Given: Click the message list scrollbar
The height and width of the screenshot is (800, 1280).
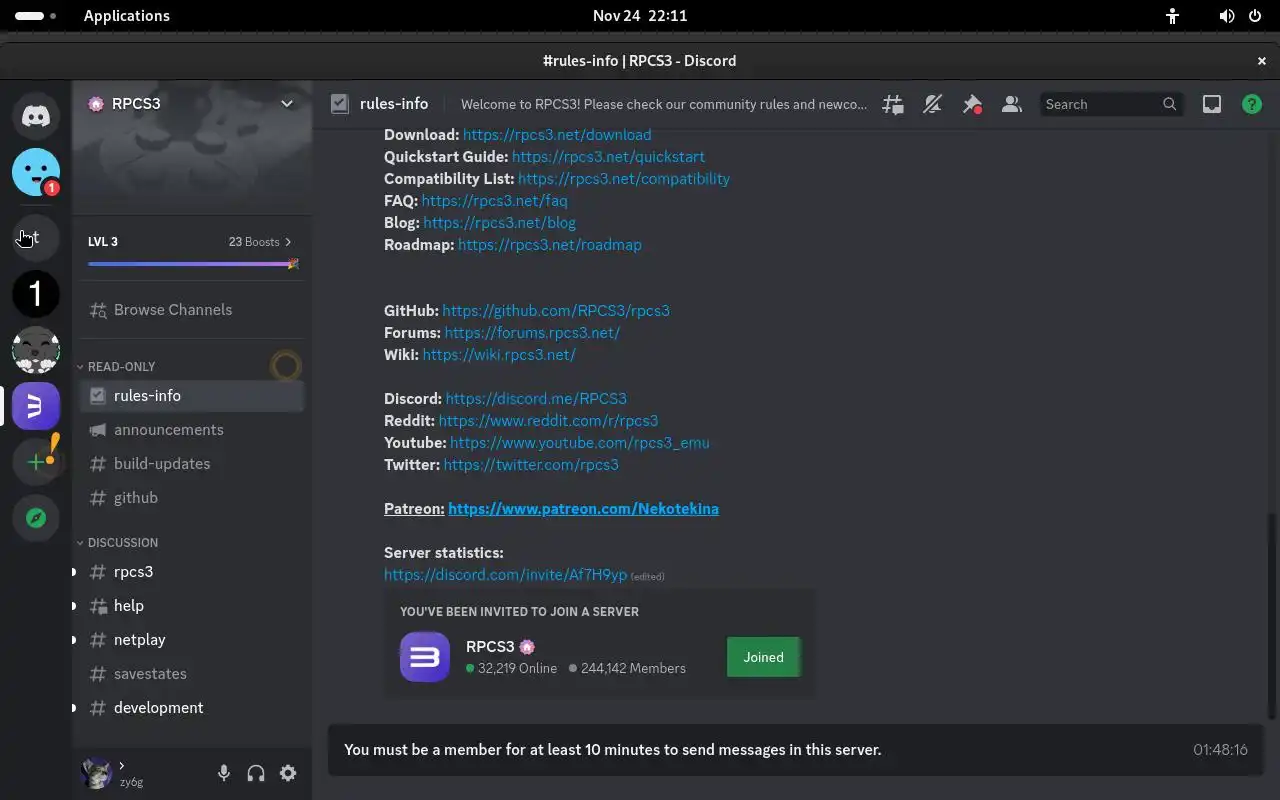Looking at the screenshot, I should tap(1273, 615).
